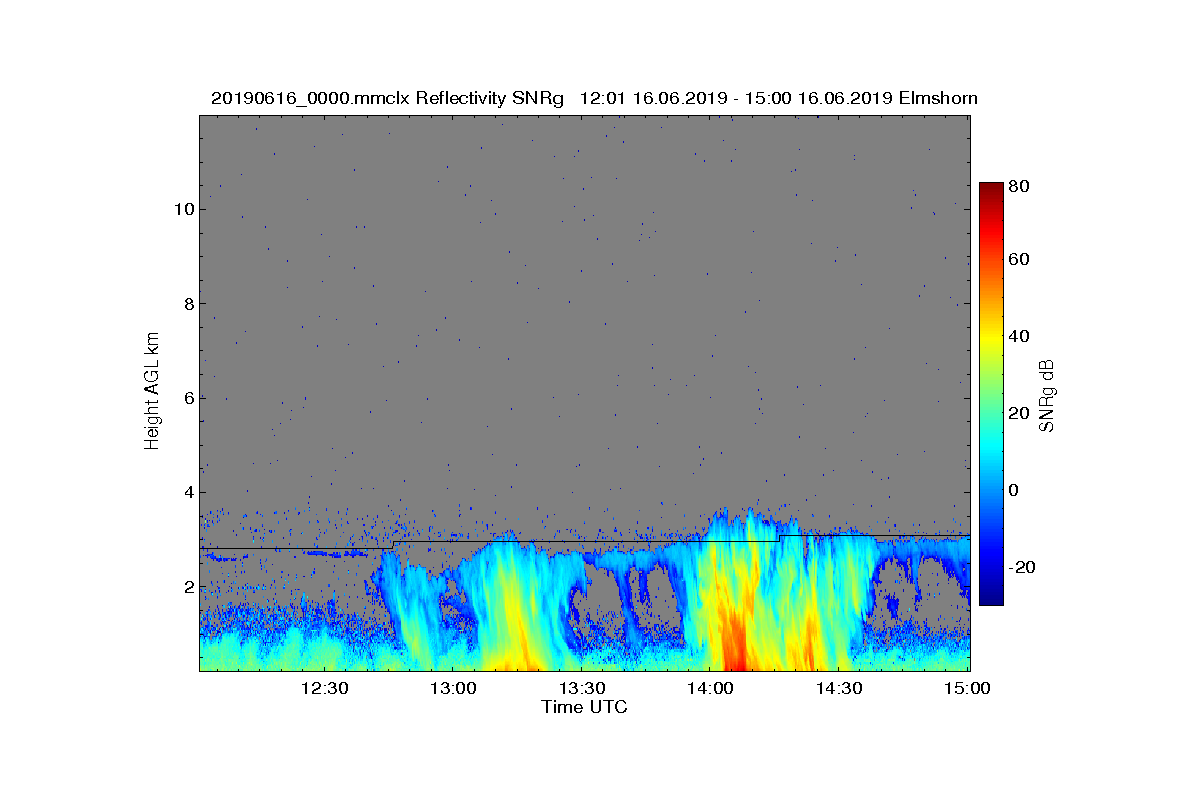
Task: Click the height tick label 10
Action: tap(183, 209)
